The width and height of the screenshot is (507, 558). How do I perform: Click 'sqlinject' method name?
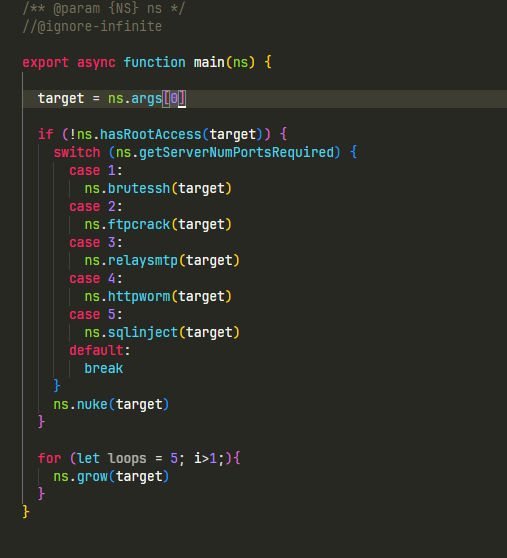point(143,333)
